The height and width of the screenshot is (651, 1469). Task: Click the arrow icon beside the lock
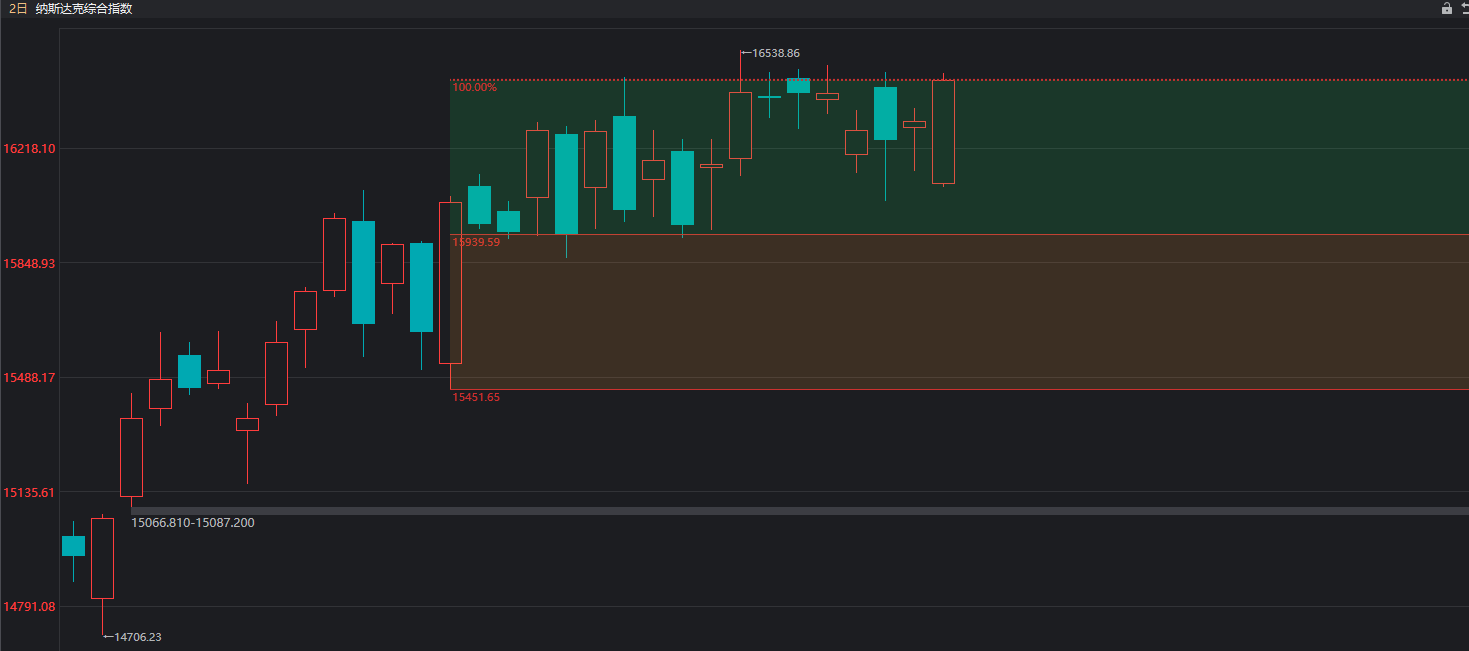(x=1464, y=8)
